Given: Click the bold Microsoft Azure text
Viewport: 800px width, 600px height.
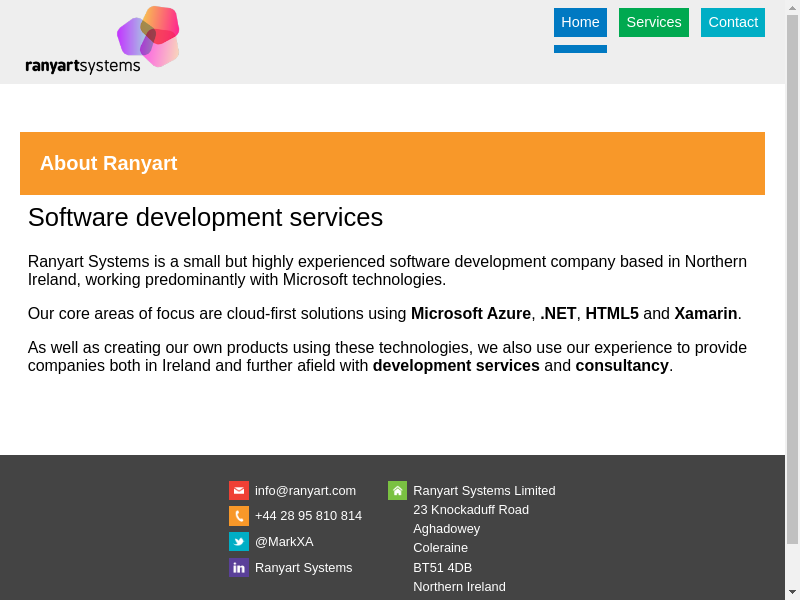Looking at the screenshot, I should pos(470,313).
